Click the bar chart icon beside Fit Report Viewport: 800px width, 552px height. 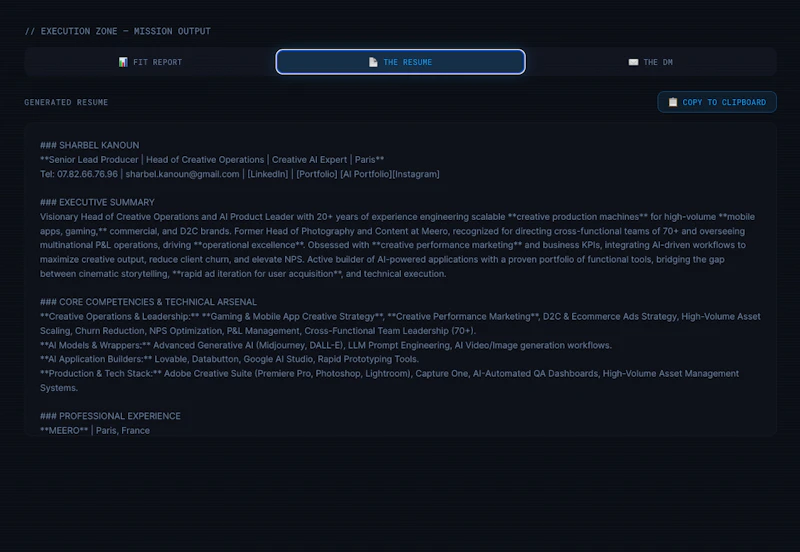pyautogui.click(x=123, y=62)
